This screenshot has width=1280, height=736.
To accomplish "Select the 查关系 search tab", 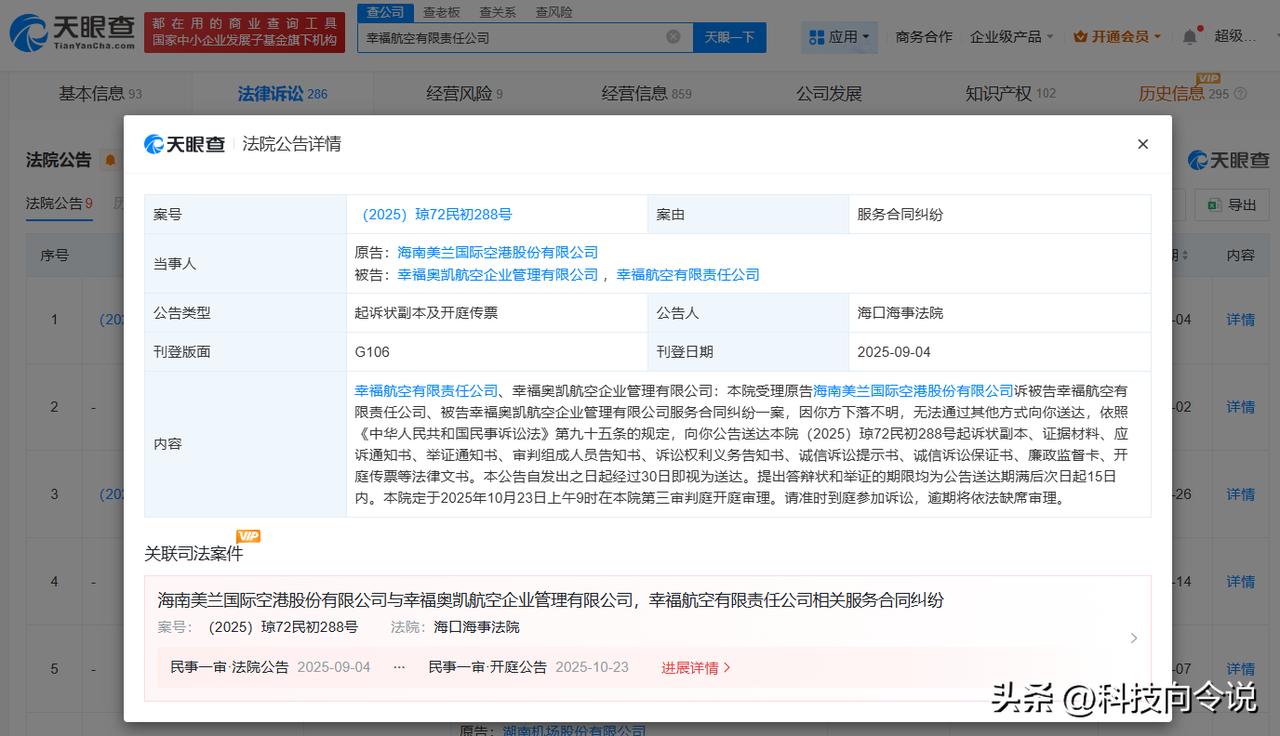I will pos(497,12).
